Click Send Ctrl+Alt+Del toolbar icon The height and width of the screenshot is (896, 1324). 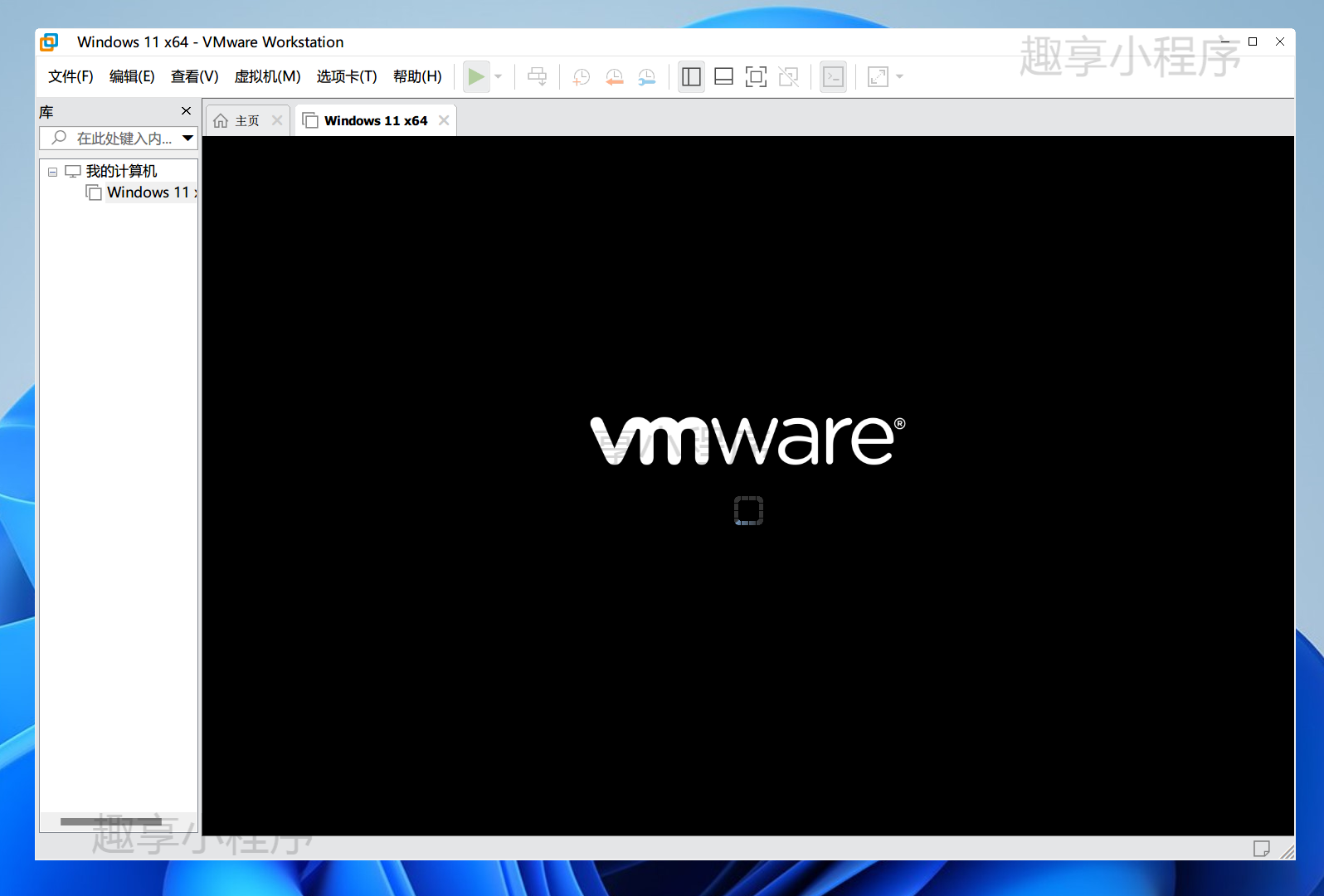(x=538, y=77)
